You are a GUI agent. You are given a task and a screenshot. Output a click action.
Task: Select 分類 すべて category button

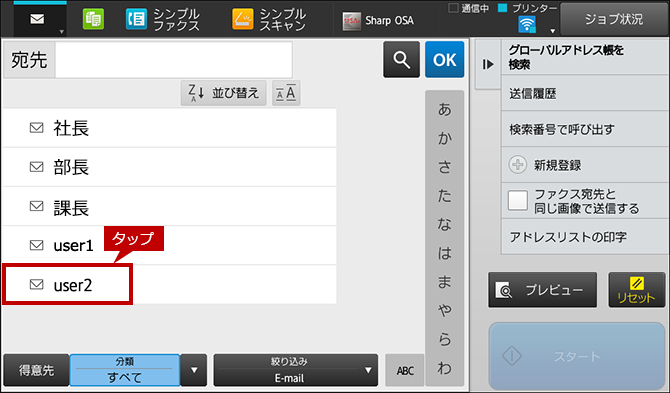(x=124, y=370)
